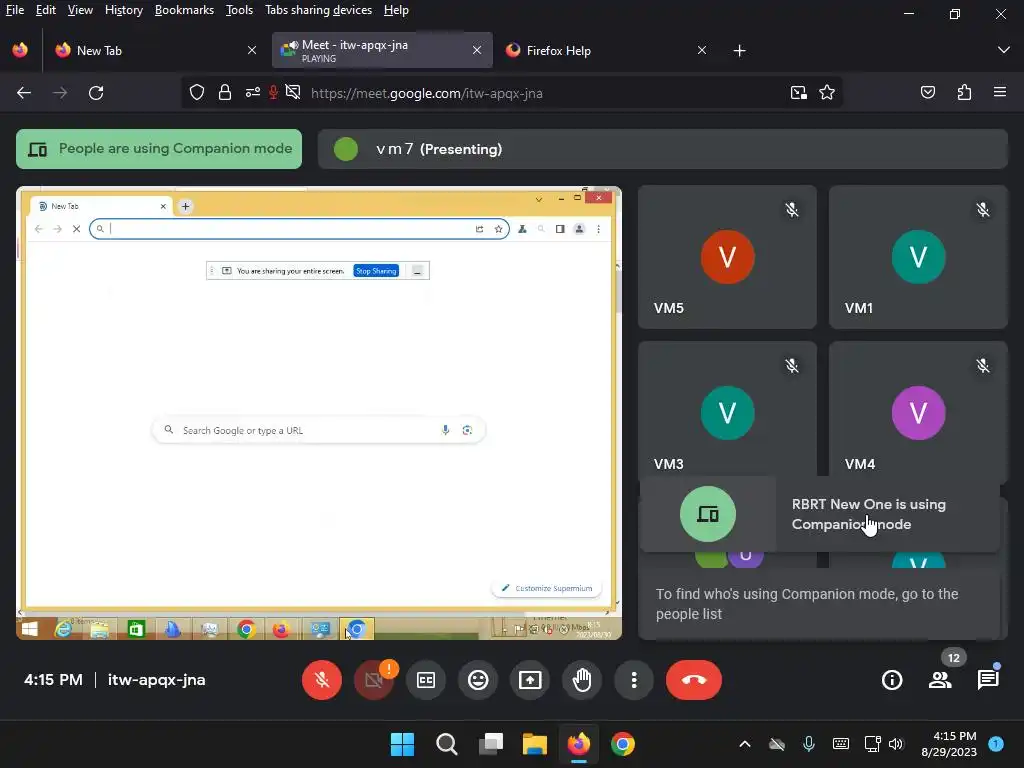Open Windows taskbar Search
This screenshot has height=768, width=1024.
coord(447,744)
